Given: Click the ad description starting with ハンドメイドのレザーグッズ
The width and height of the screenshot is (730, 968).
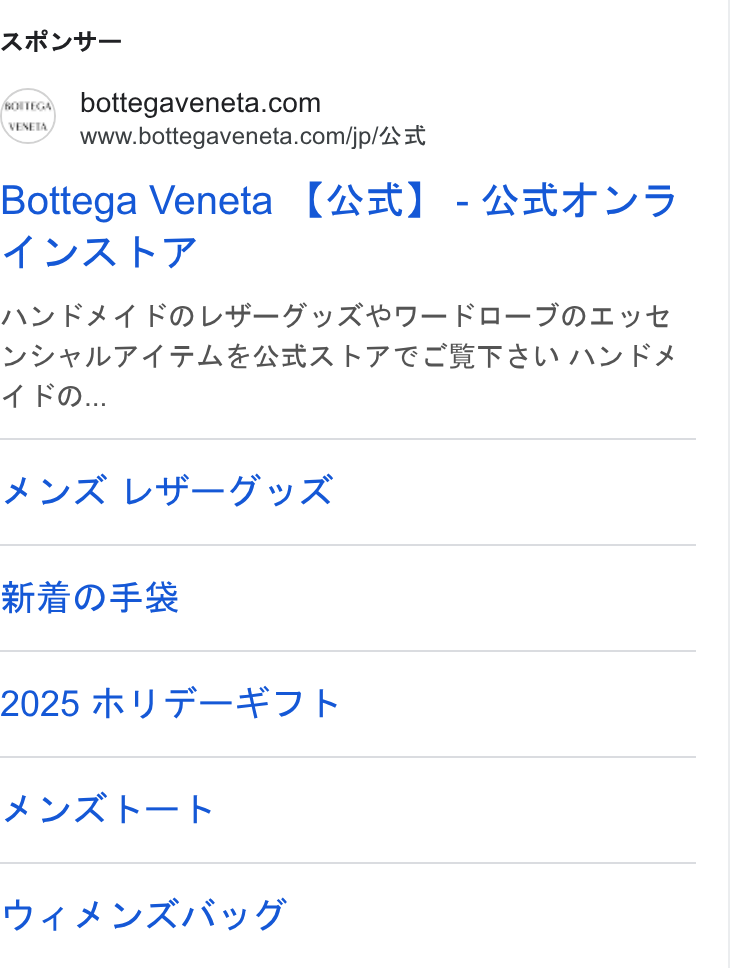Looking at the screenshot, I should pyautogui.click(x=338, y=356).
